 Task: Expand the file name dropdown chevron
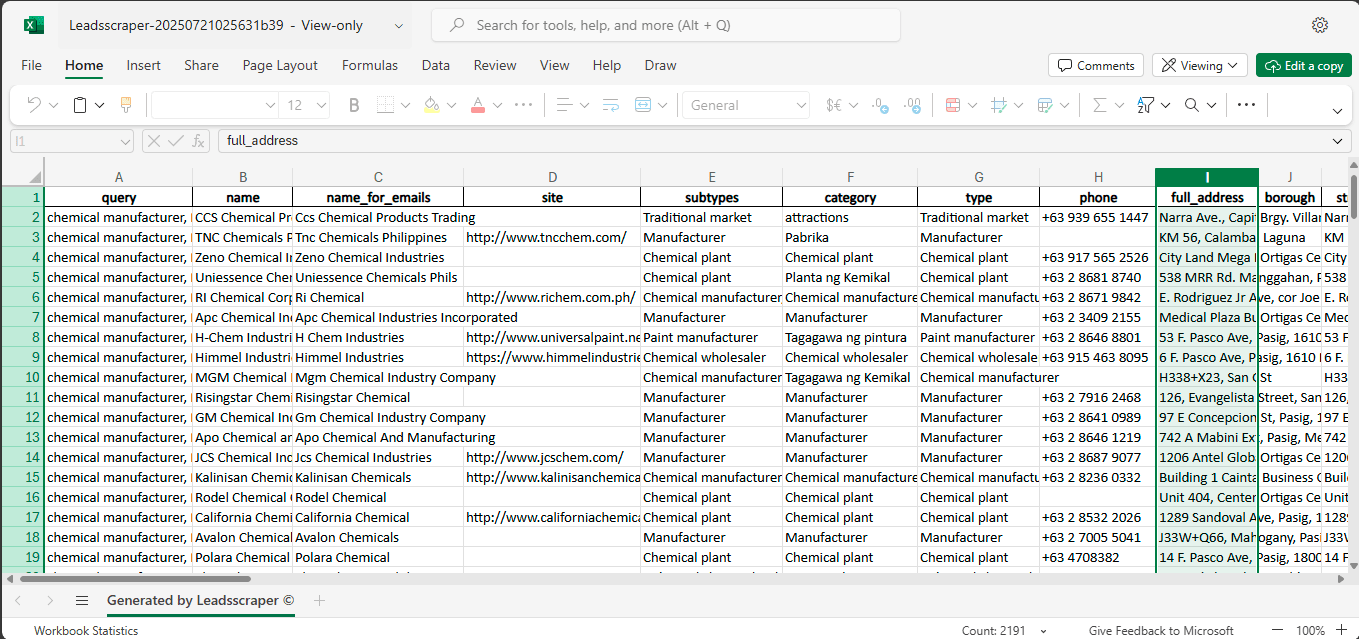[x=399, y=26]
